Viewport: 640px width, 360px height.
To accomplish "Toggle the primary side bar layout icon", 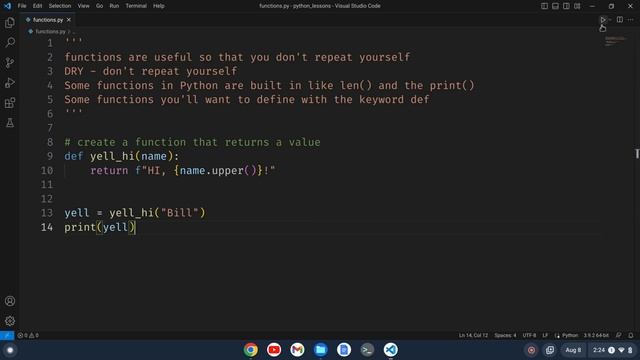I will 544,6.
